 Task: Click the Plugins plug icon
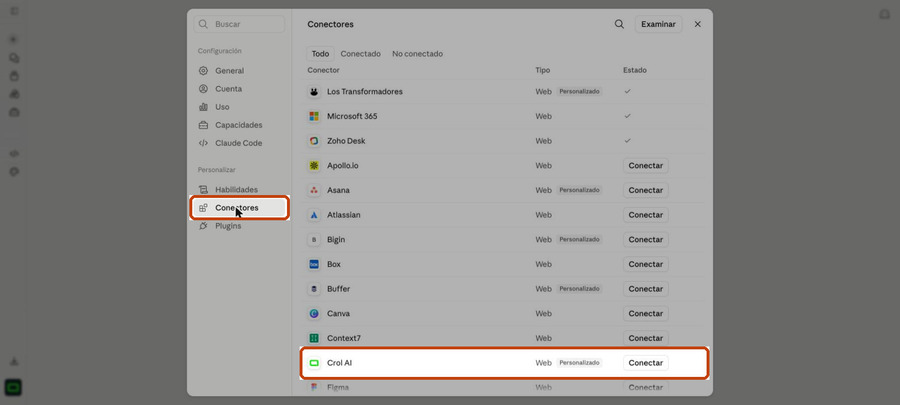(203, 226)
